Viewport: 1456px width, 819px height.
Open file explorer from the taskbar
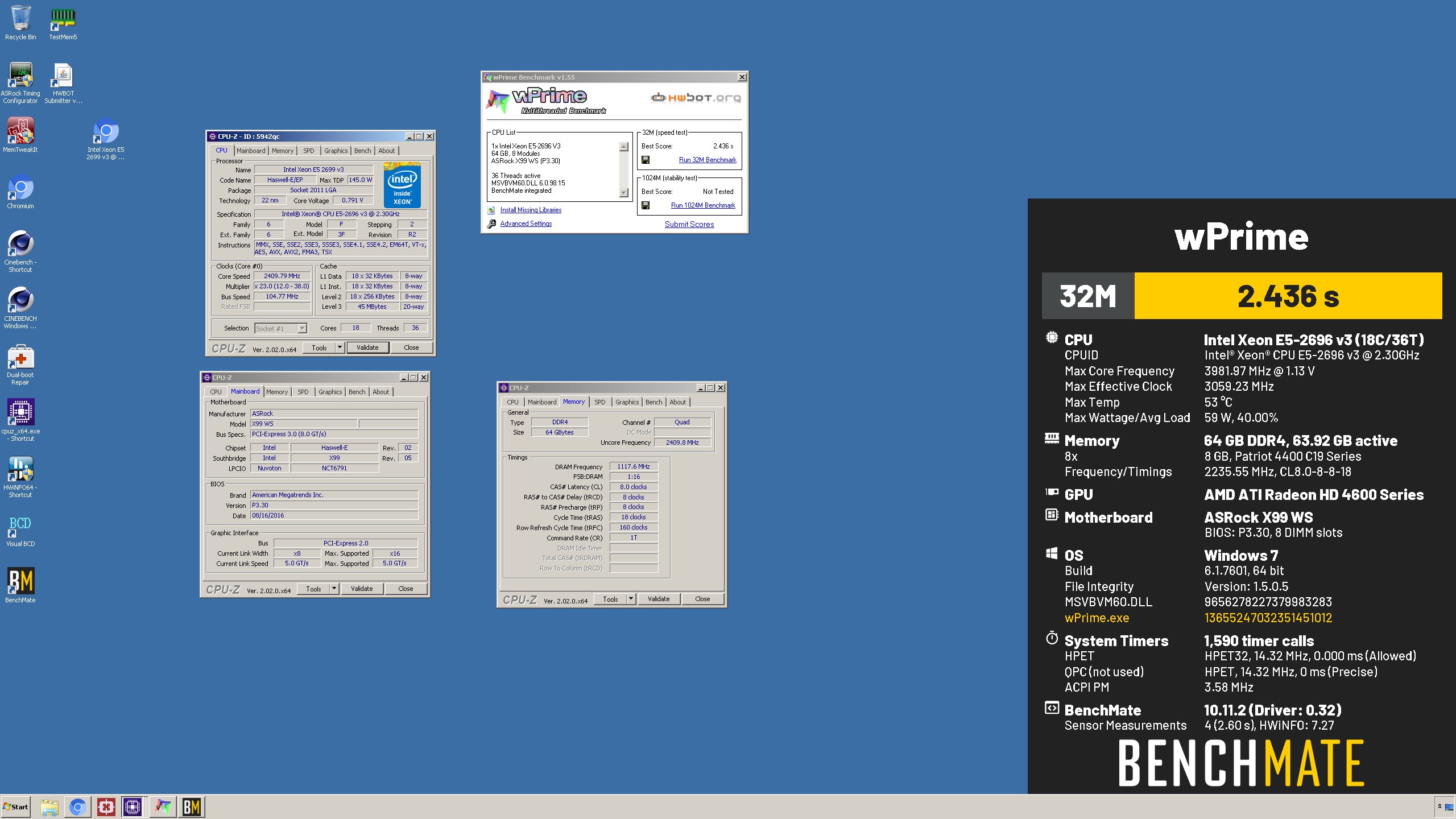click(49, 807)
